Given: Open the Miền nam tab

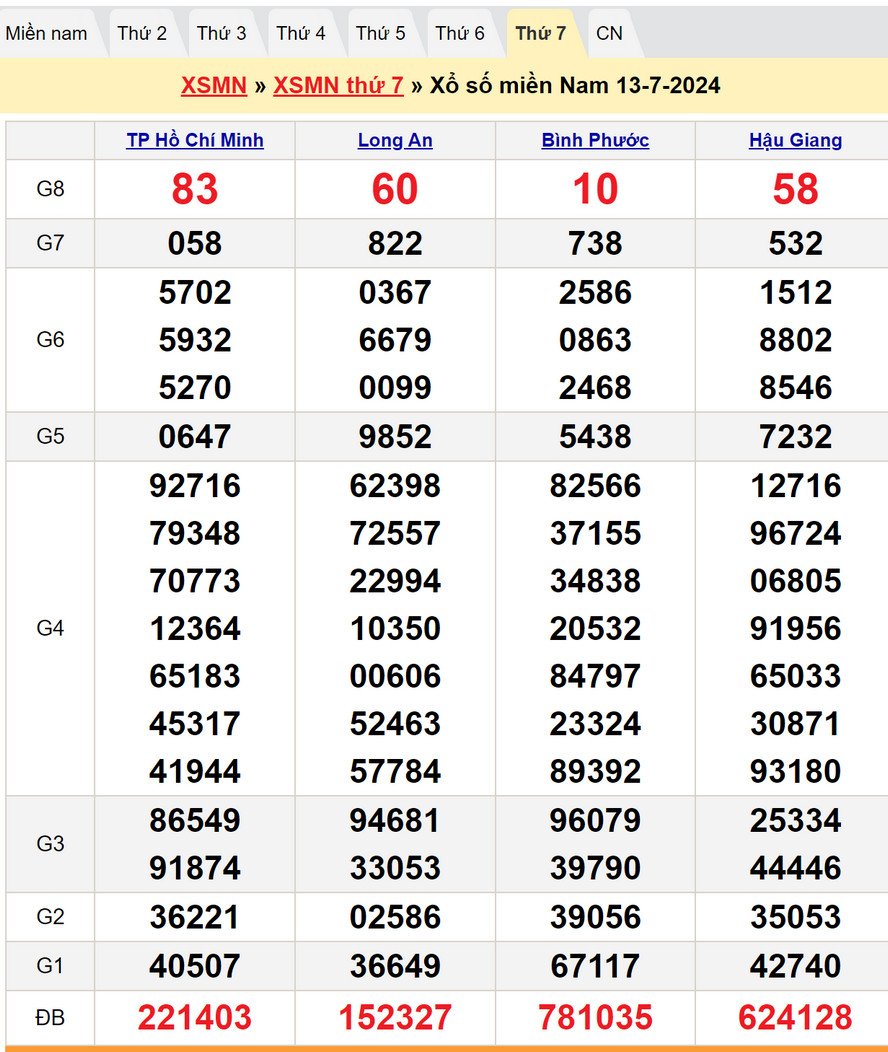Looking at the screenshot, I should [47, 33].
